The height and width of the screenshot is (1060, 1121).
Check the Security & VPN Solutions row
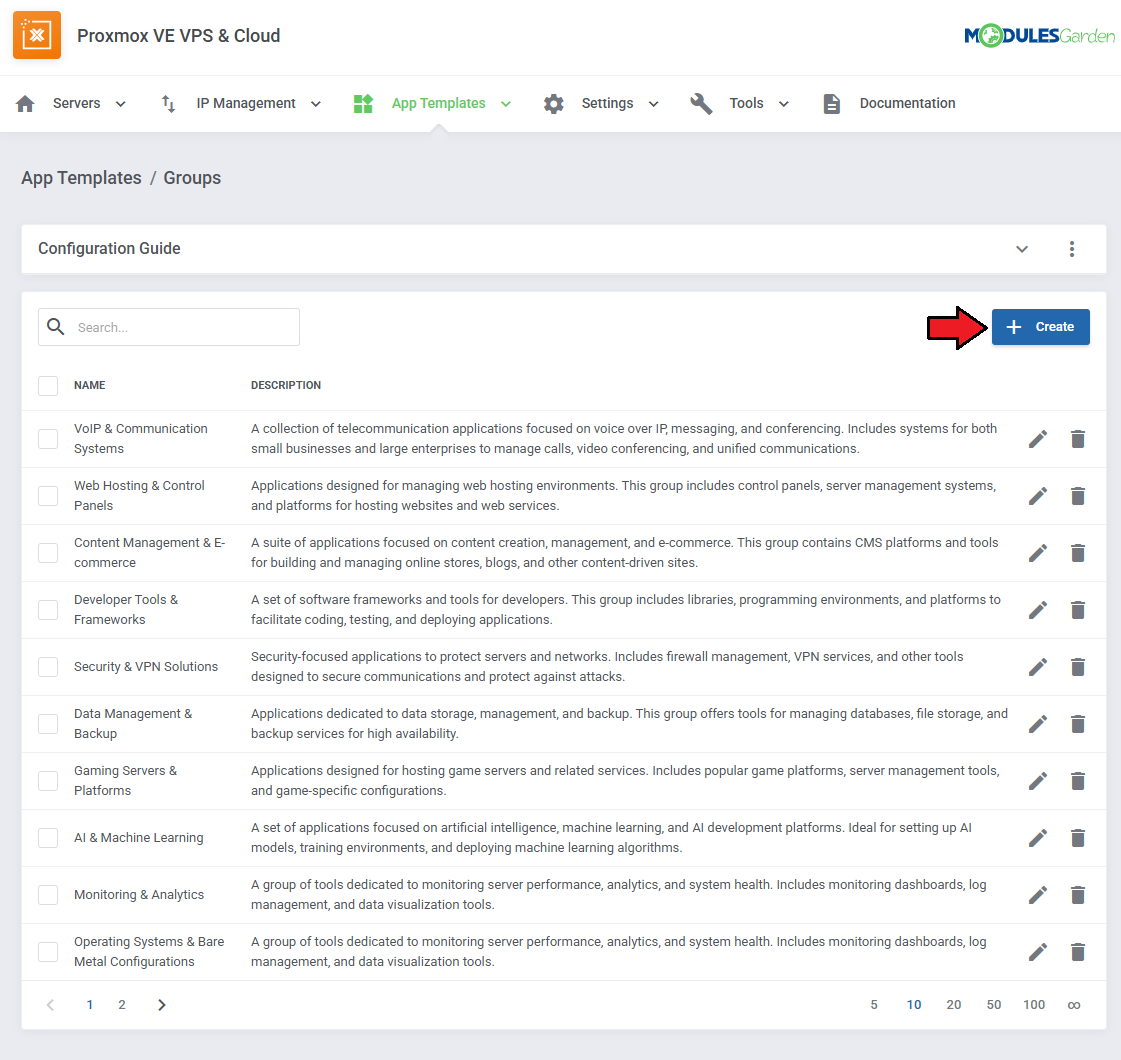[x=48, y=667]
